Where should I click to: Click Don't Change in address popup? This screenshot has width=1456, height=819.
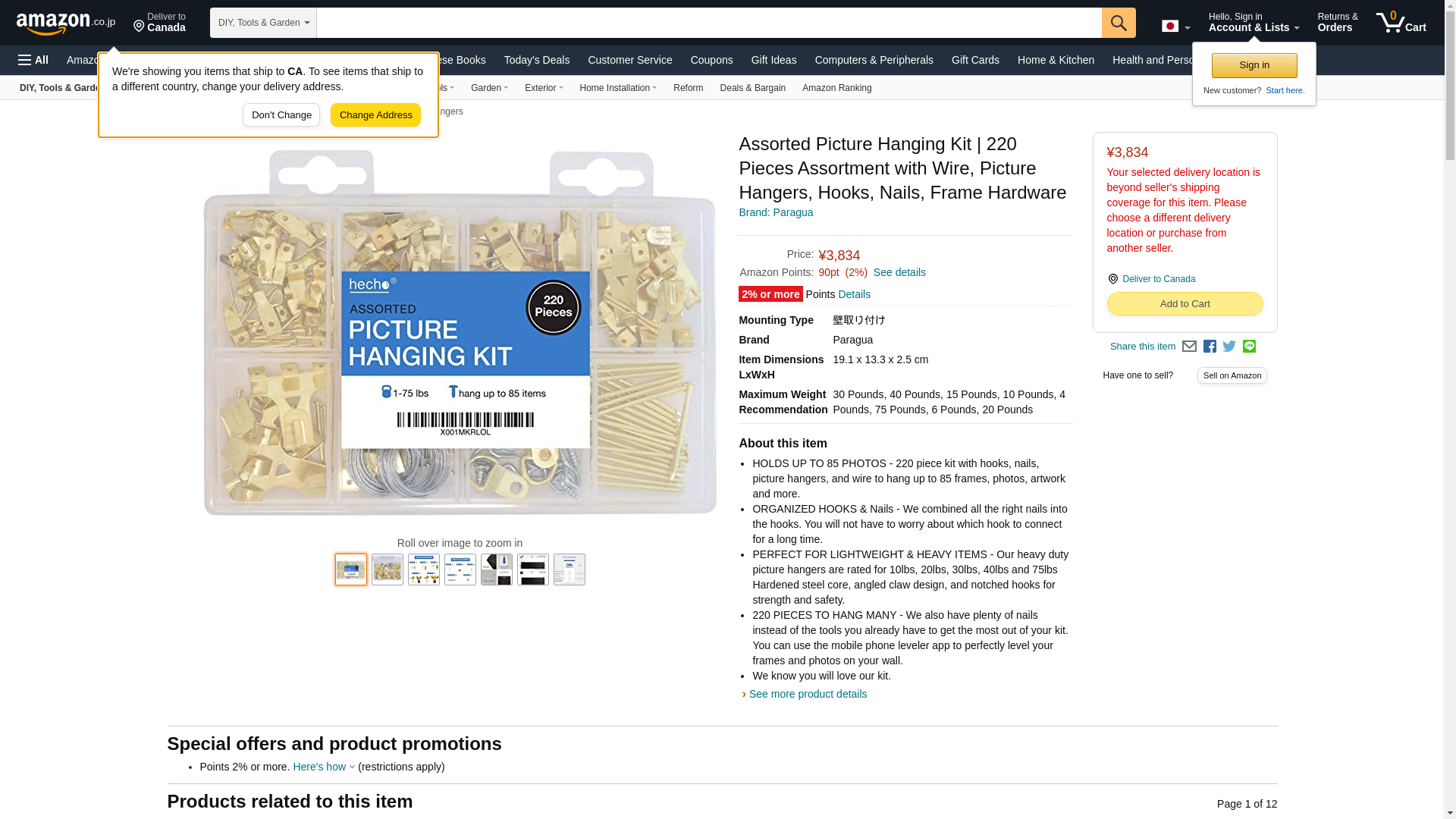[281, 115]
